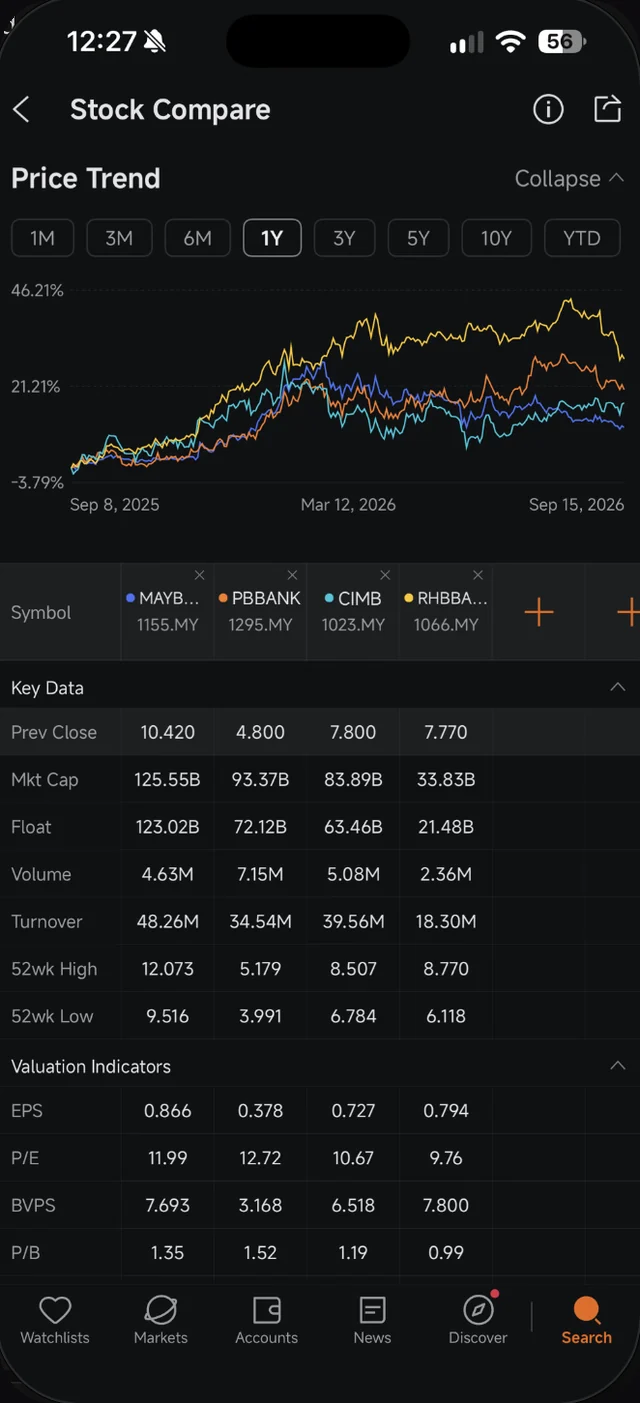This screenshot has width=640, height=1403.
Task: Open Discover compass icon
Action: [x=478, y=1310]
